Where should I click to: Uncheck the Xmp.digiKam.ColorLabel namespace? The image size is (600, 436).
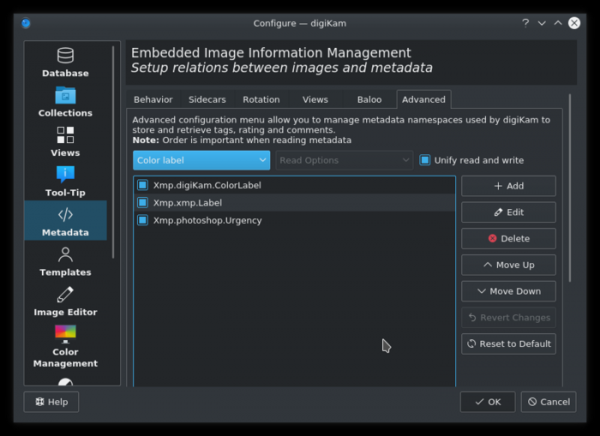[143, 185]
